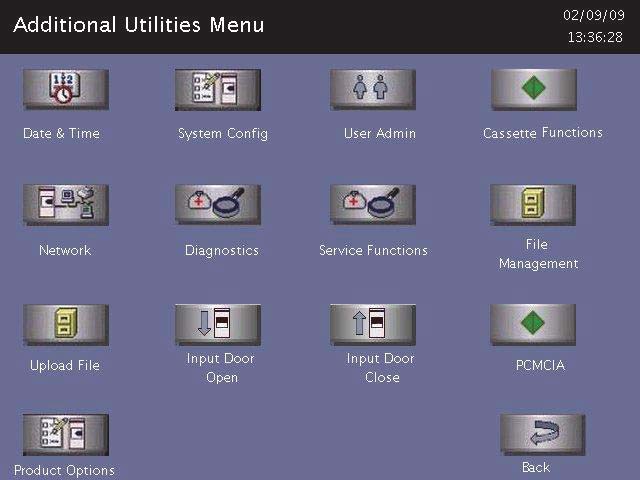Click the "Cassette Functions" label

pos(543,133)
